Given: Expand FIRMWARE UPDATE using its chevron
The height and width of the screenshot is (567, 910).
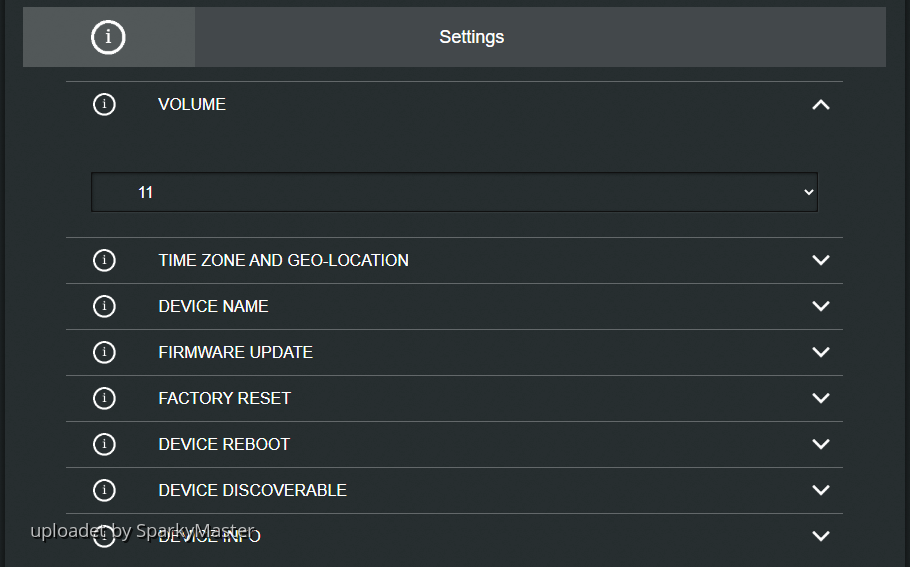Looking at the screenshot, I should tap(821, 352).
